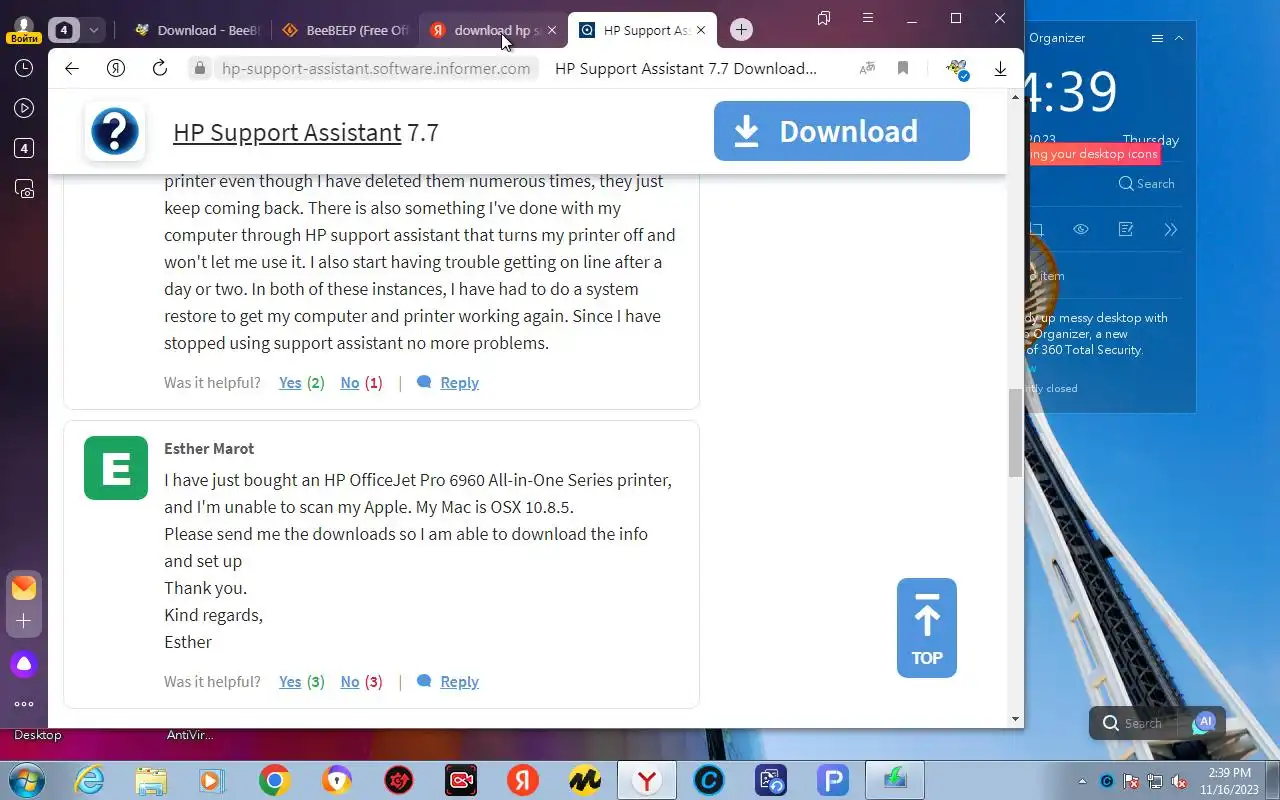1280x800 pixels.
Task: Add sidebar item with plus icon
Action: [24, 621]
